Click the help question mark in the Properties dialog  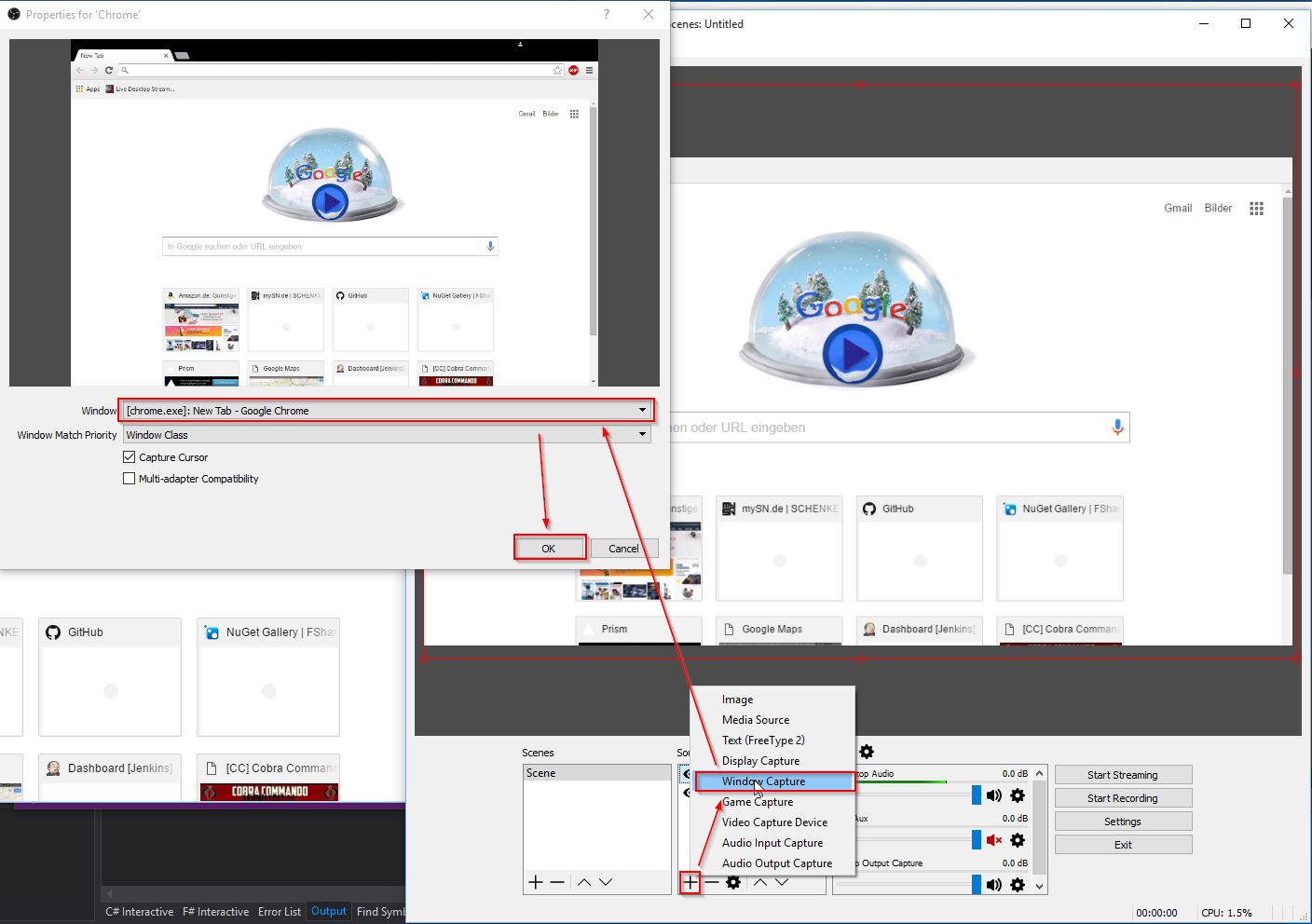click(607, 14)
